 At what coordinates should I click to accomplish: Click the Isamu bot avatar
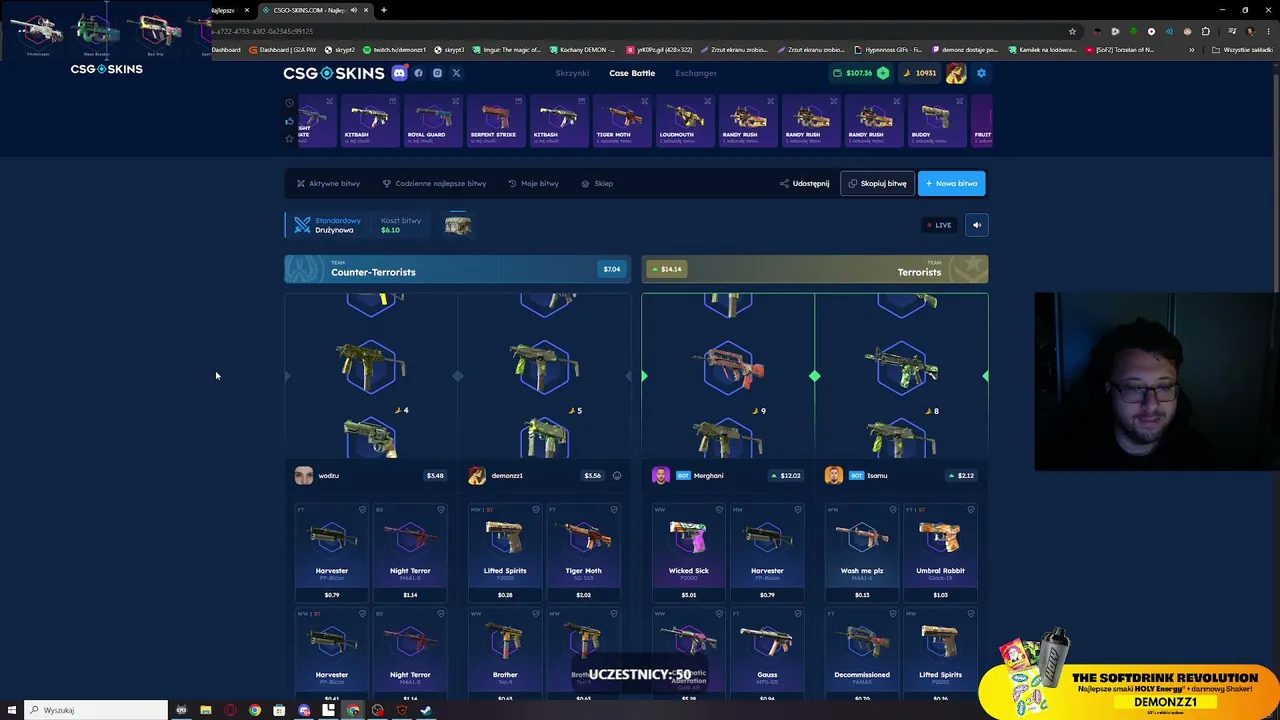(834, 476)
